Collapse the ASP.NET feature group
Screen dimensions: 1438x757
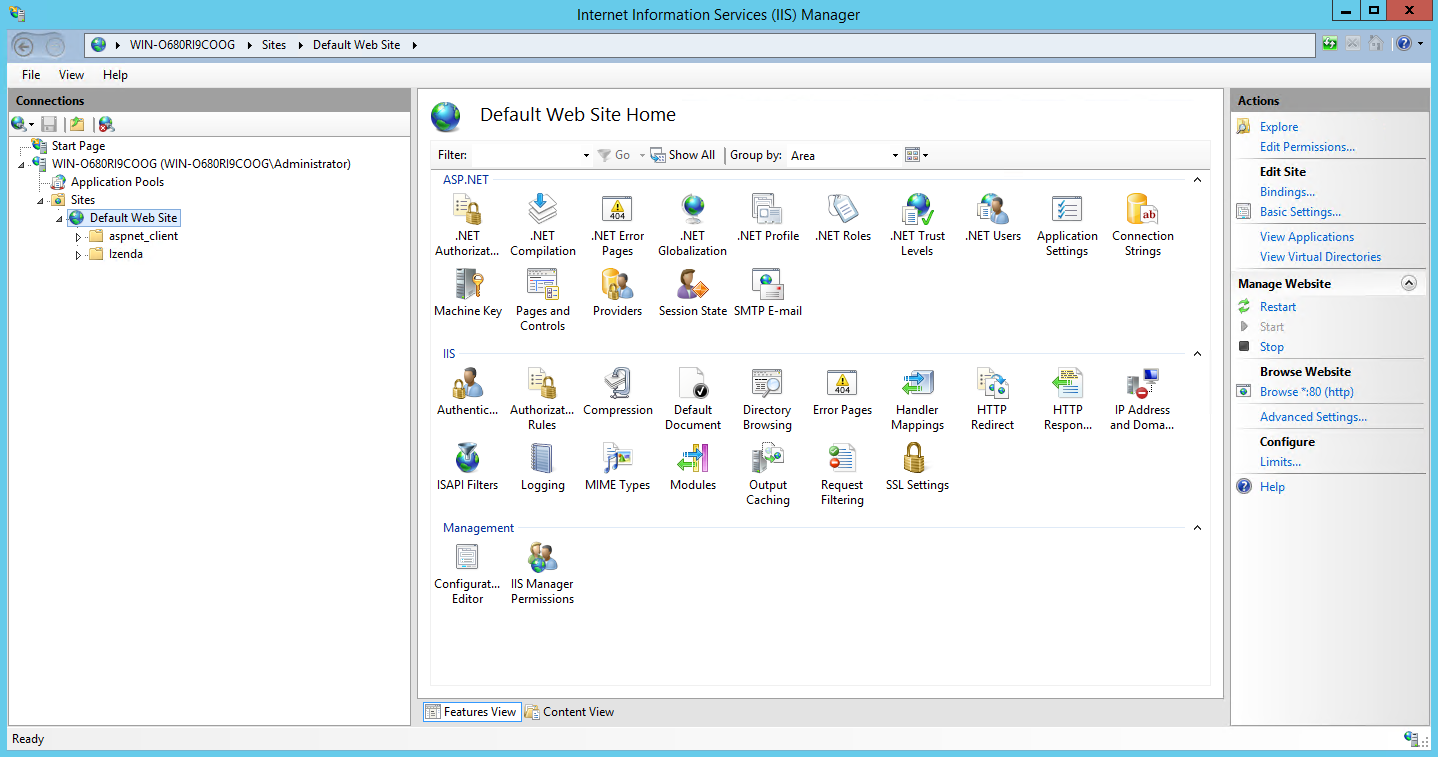coord(1197,180)
